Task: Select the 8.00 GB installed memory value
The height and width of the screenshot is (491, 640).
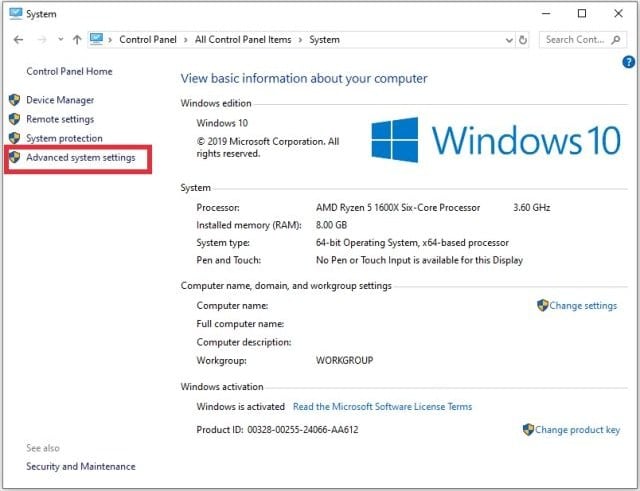Action: [x=331, y=225]
